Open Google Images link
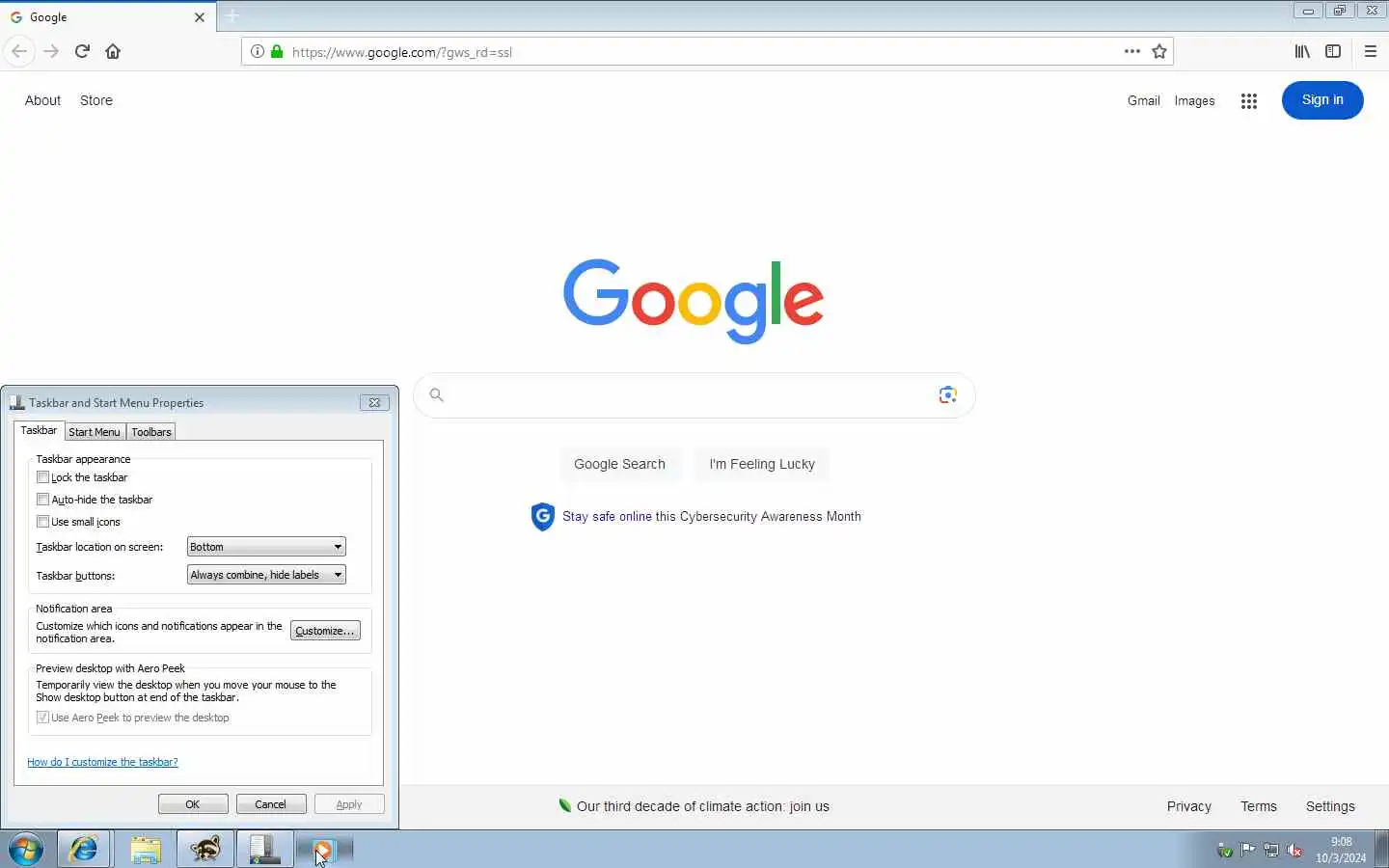1389x868 pixels. click(x=1194, y=100)
